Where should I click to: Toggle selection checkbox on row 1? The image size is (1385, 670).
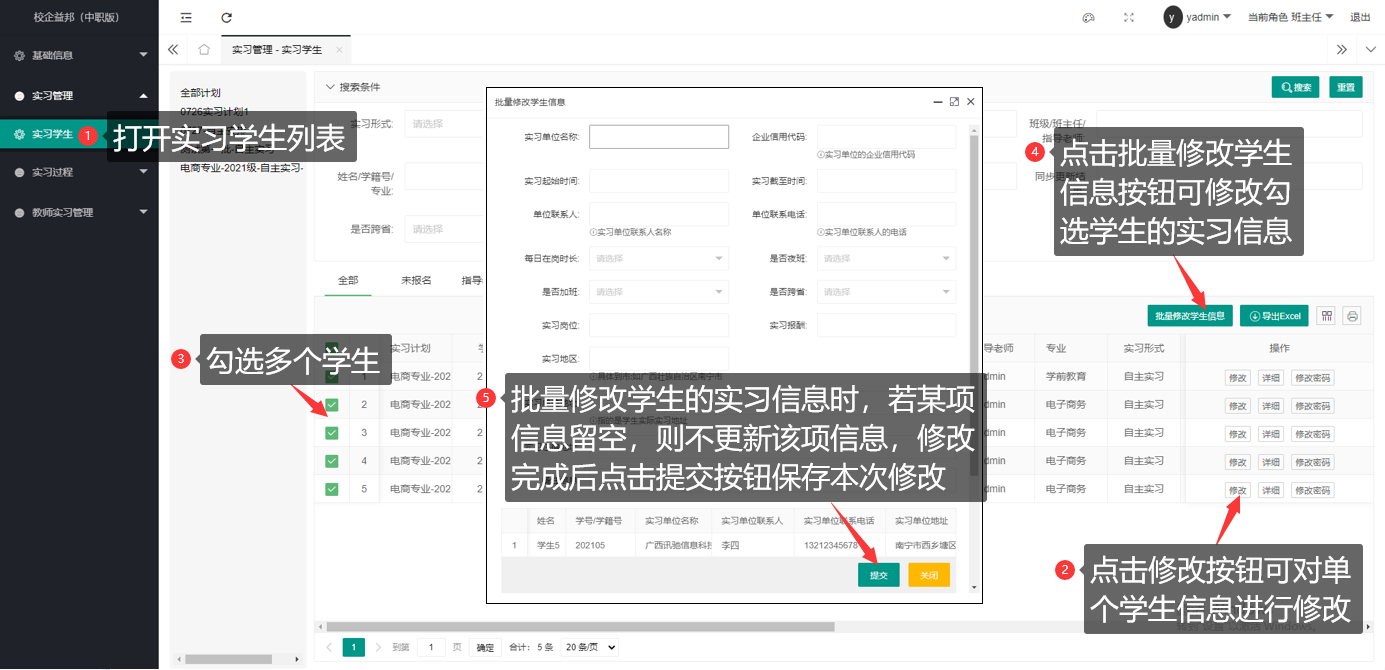click(330, 378)
